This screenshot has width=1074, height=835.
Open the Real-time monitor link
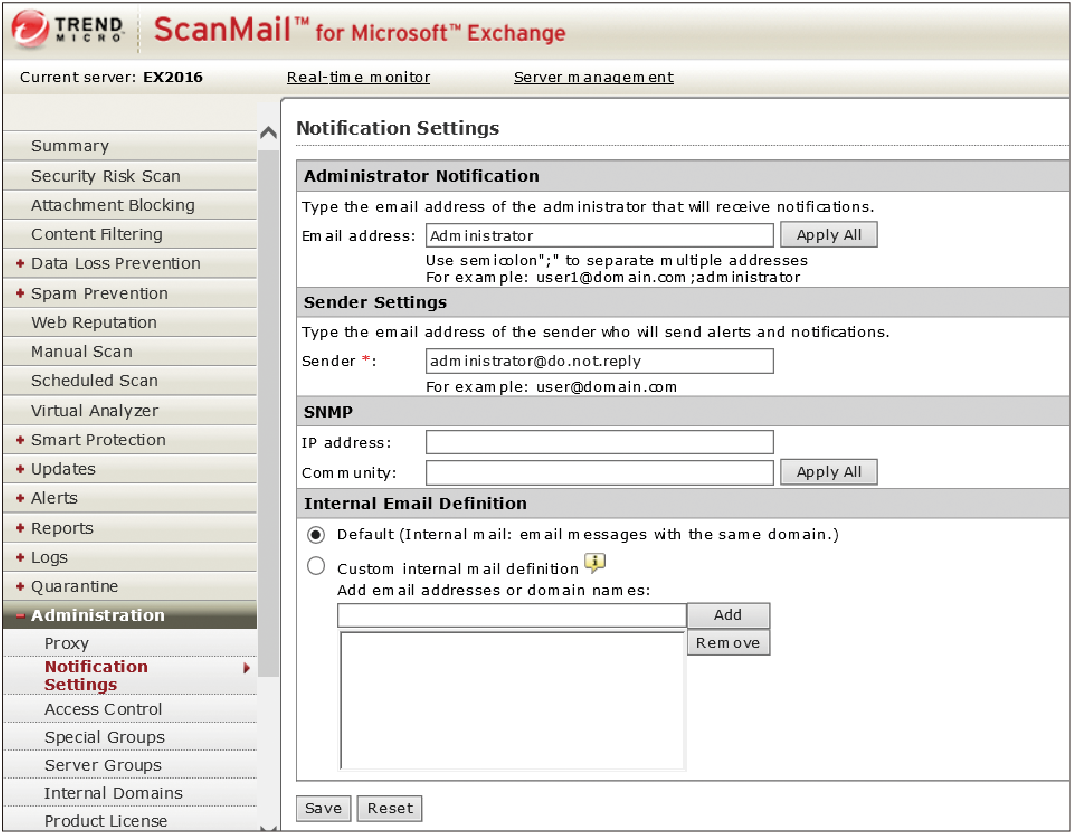coord(358,77)
